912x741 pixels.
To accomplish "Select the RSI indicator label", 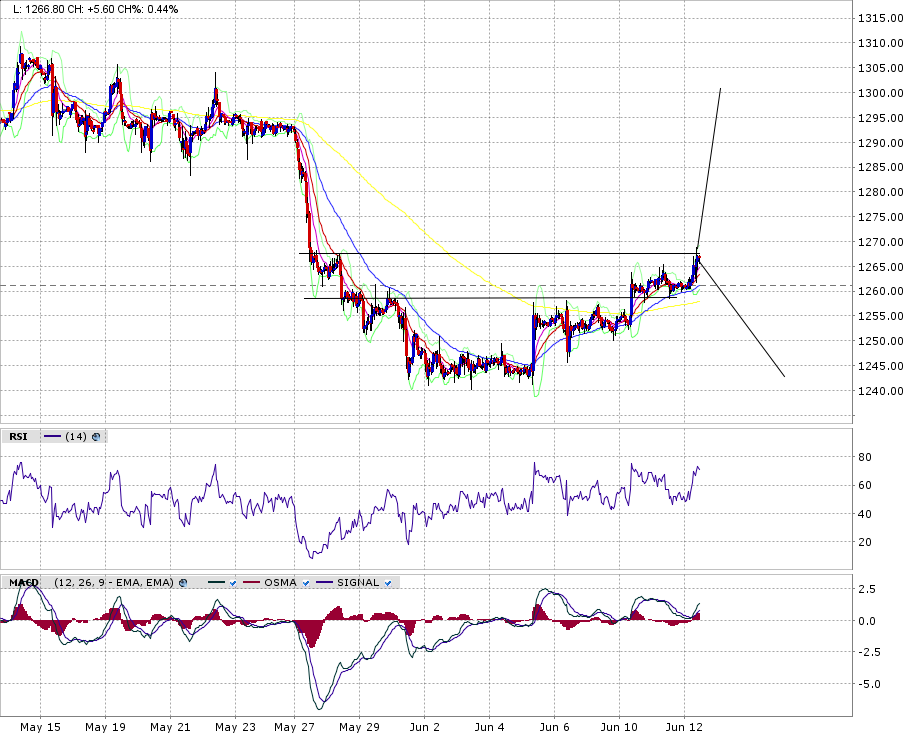I will 18,436.
